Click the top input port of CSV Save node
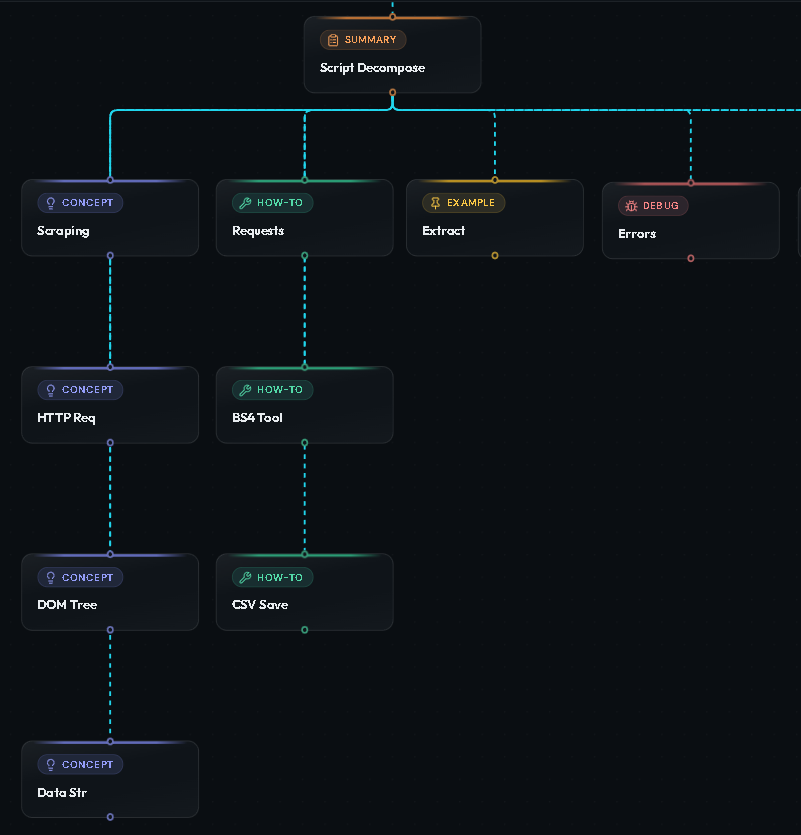801x835 pixels. 305,554
